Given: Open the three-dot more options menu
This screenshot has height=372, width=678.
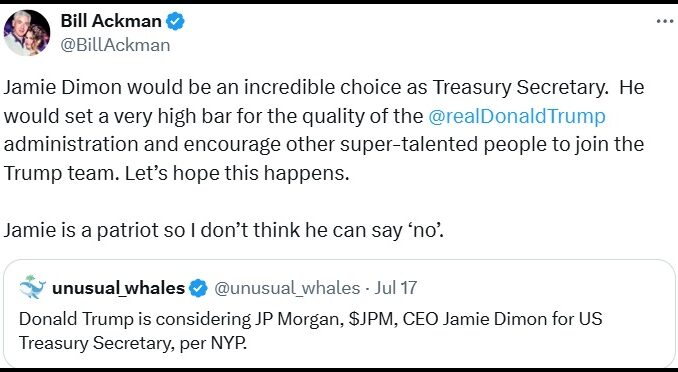Looking at the screenshot, I should pyautogui.click(x=665, y=21).
